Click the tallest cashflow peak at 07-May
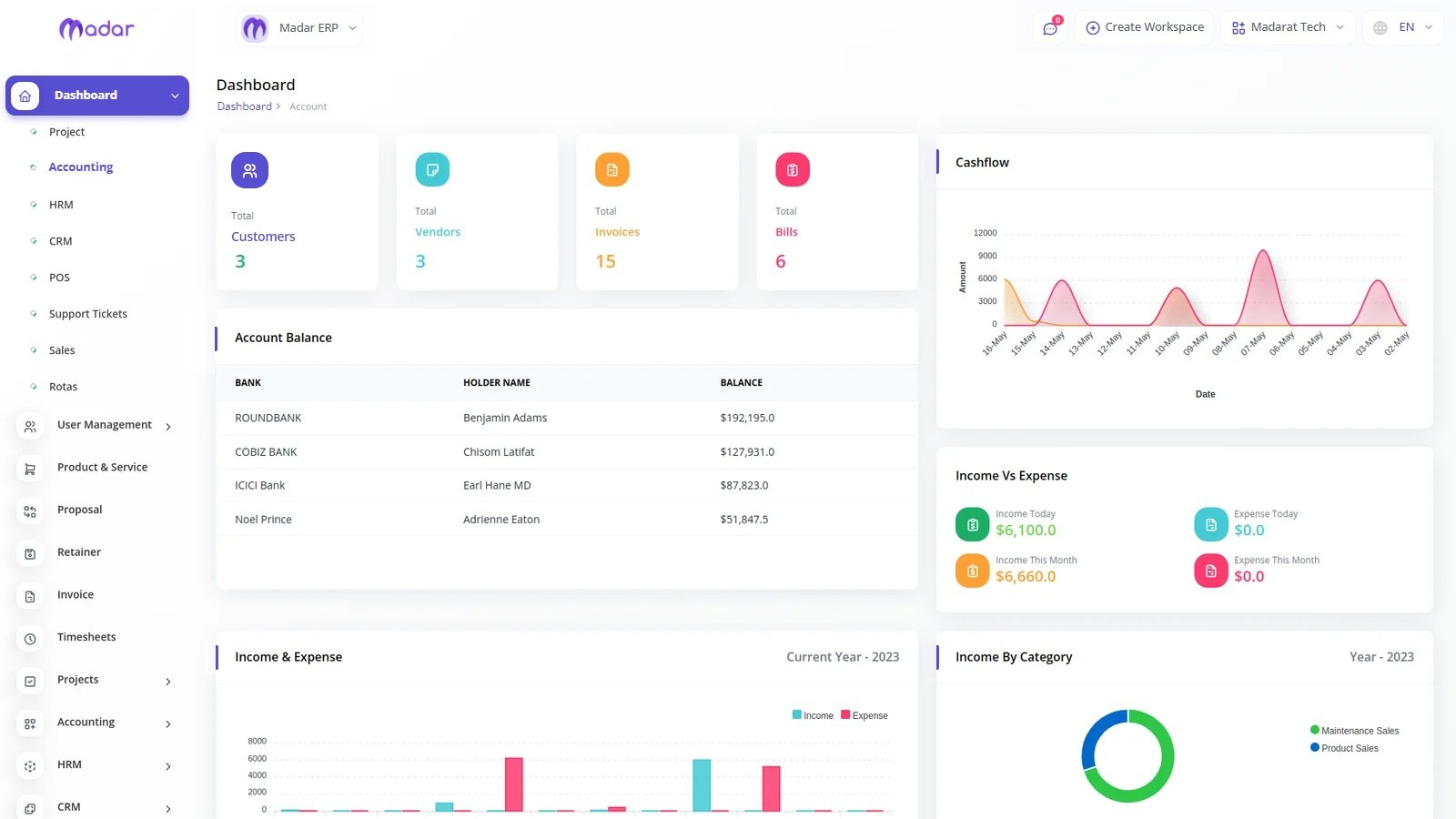 [1263, 251]
